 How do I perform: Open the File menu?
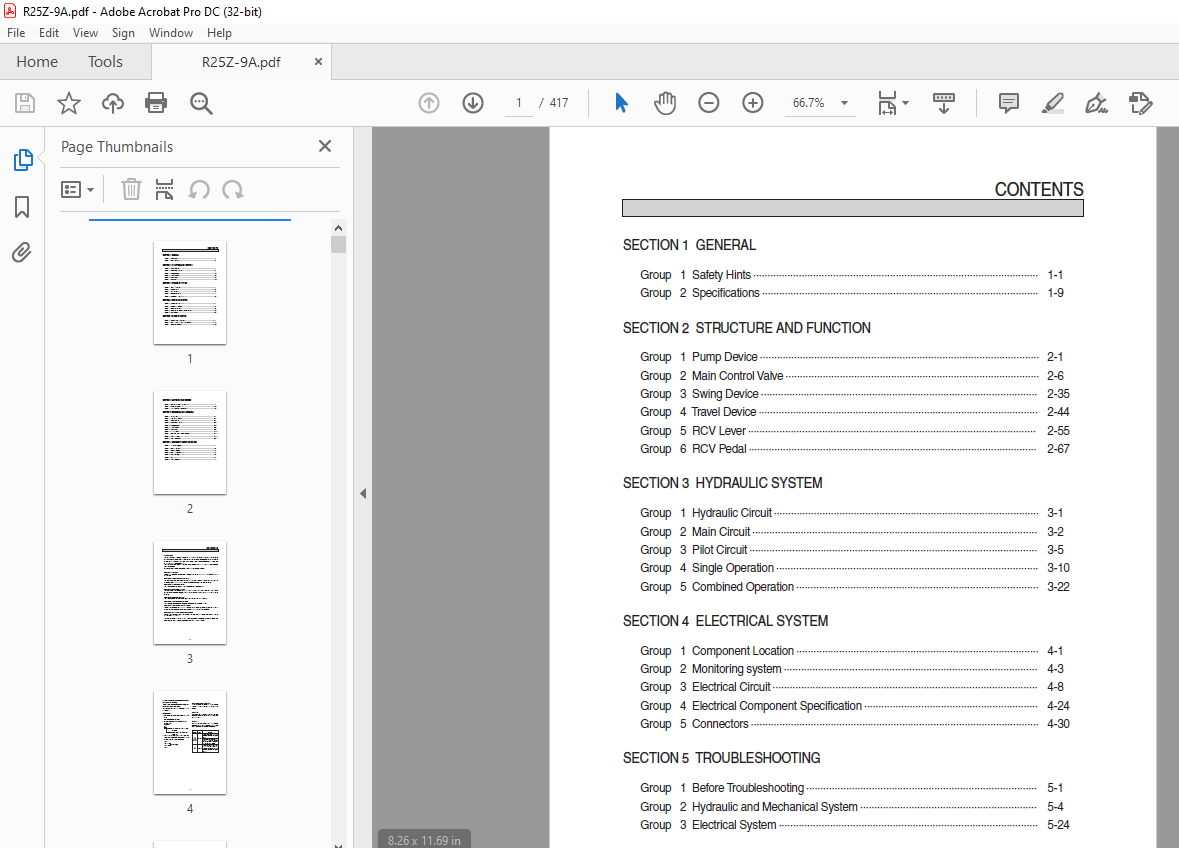(16, 33)
